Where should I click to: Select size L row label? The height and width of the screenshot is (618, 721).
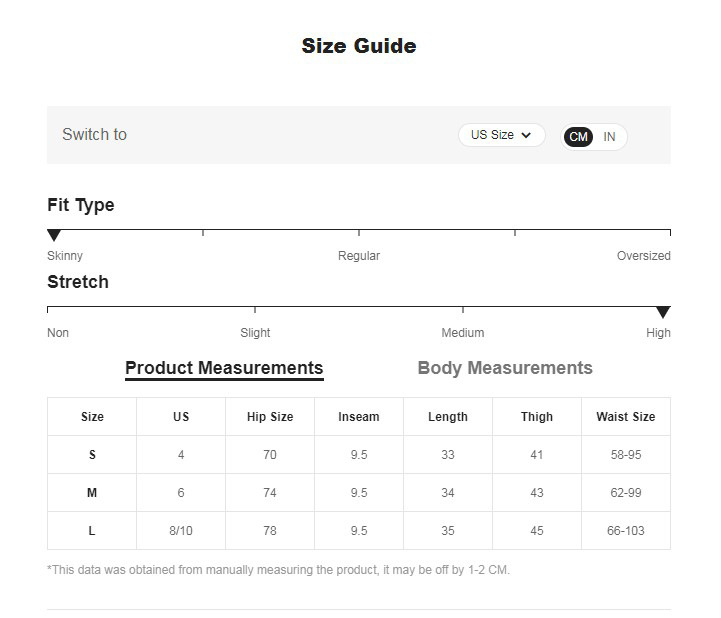click(92, 531)
